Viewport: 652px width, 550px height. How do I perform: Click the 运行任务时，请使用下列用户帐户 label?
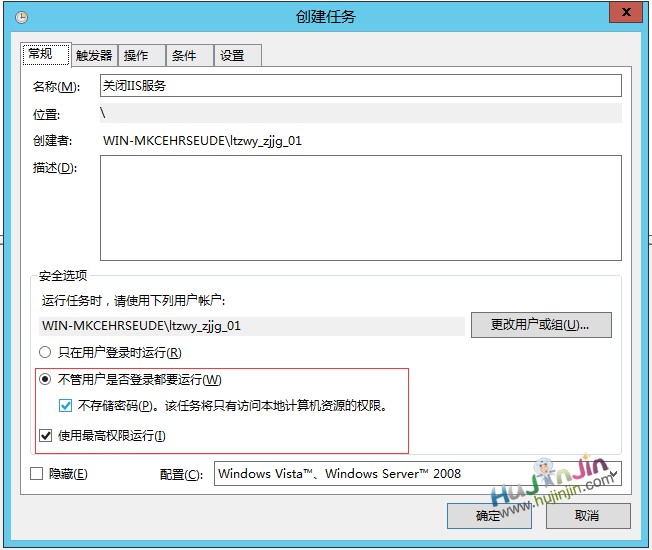(x=133, y=300)
